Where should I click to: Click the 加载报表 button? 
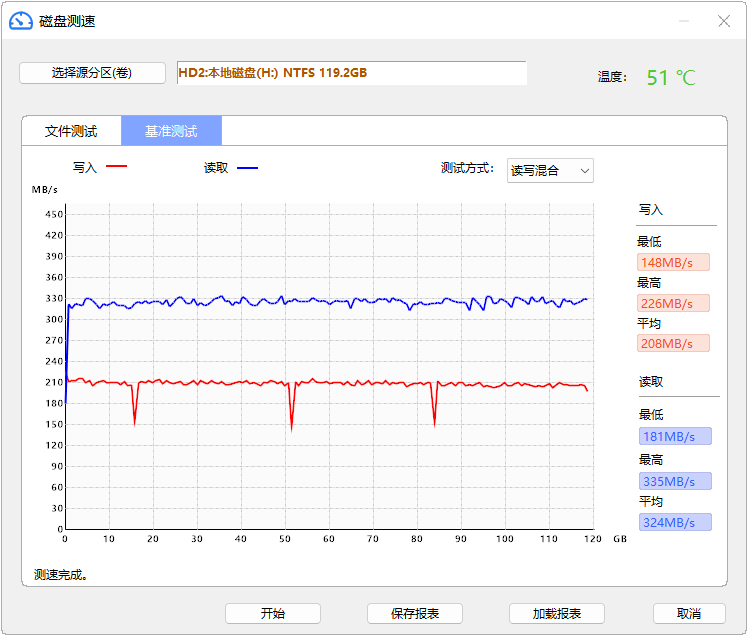point(557,613)
